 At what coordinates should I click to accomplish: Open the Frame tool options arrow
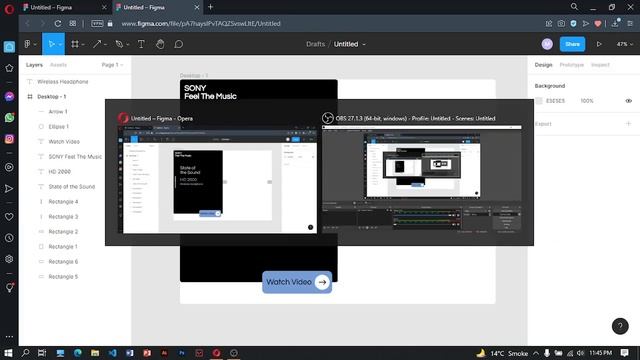(x=83, y=44)
